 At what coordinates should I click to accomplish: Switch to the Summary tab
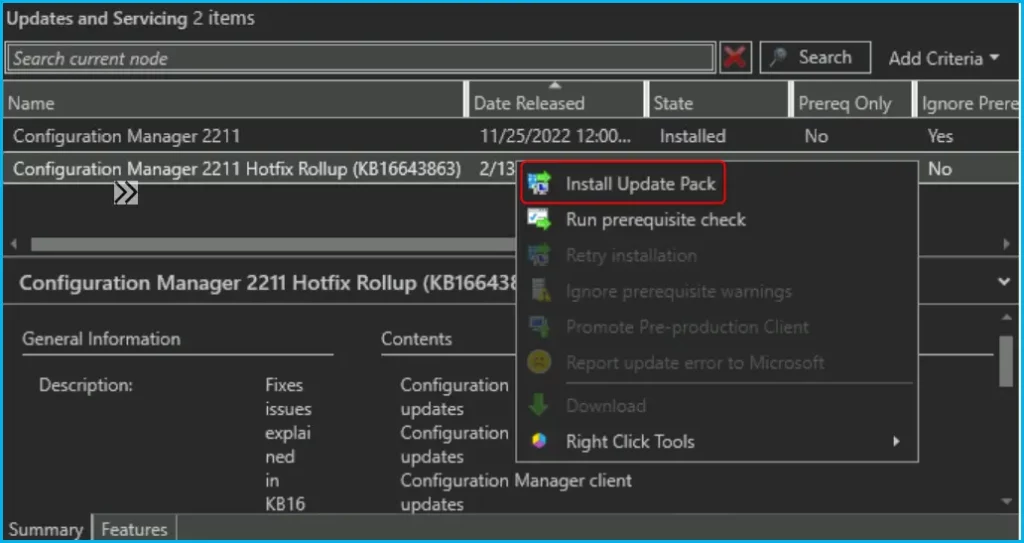[x=46, y=529]
